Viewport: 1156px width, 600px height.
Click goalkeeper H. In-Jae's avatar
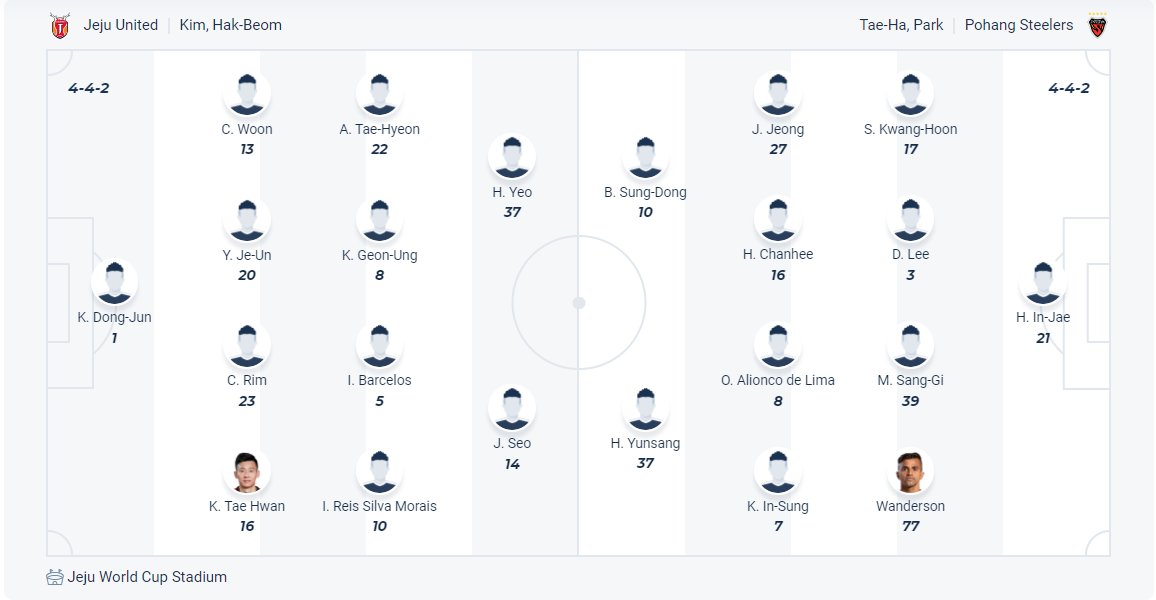click(x=1043, y=283)
